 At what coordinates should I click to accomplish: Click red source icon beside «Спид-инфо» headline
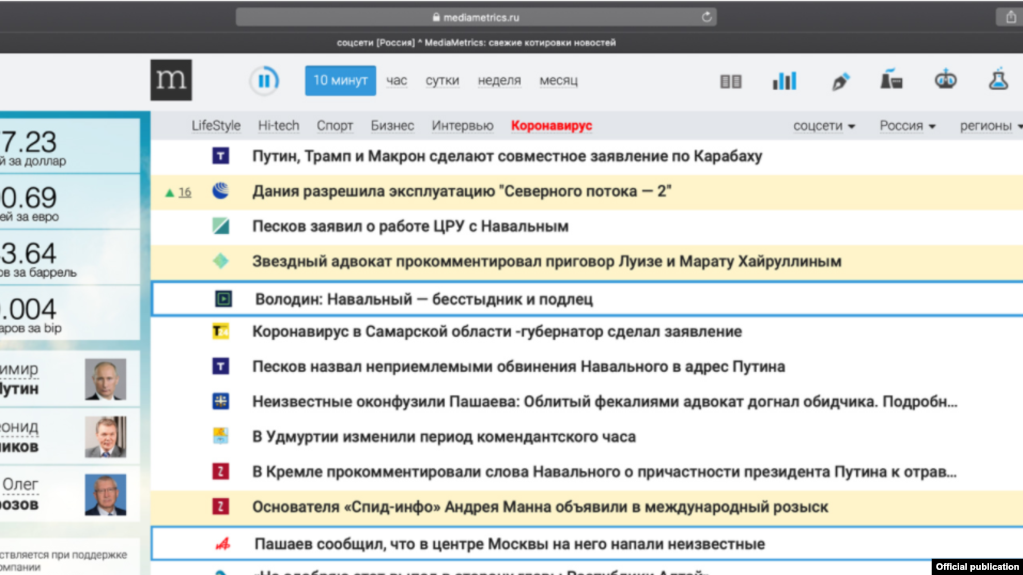[x=221, y=506]
